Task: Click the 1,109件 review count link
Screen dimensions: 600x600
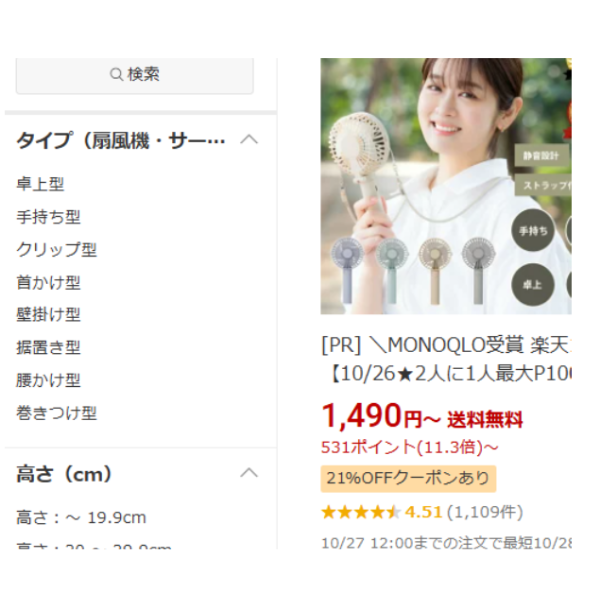Action: click(x=485, y=512)
